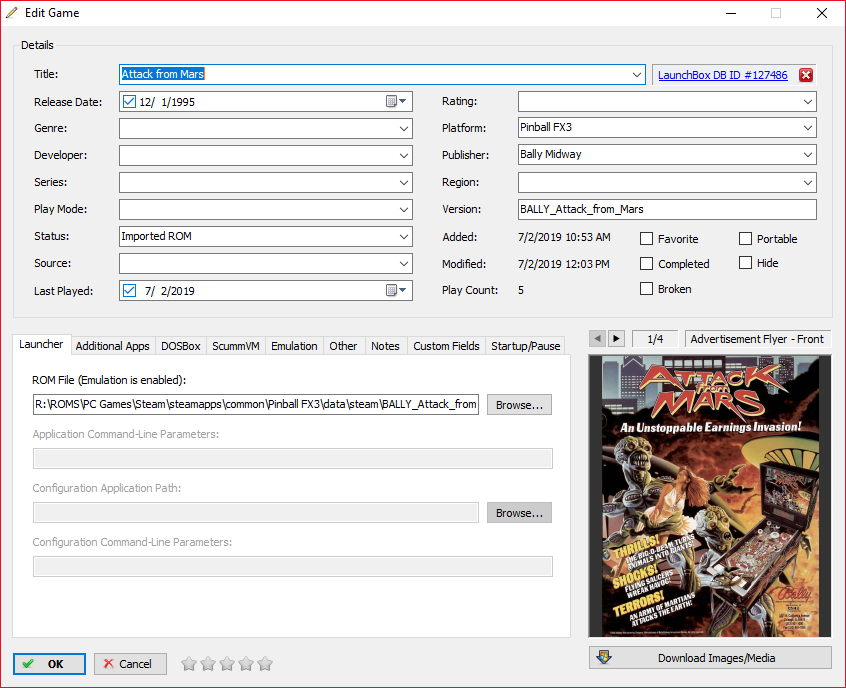Go to the Emulation tab
The width and height of the screenshot is (846, 688).
tap(294, 346)
